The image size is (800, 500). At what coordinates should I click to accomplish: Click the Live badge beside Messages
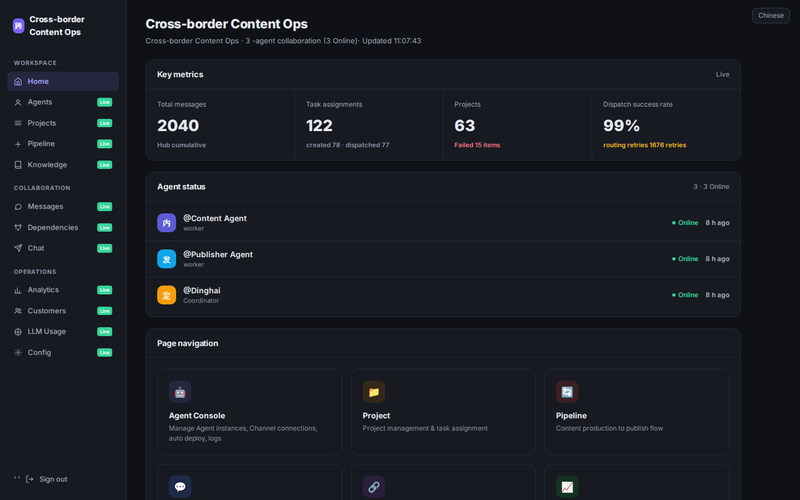pos(105,207)
